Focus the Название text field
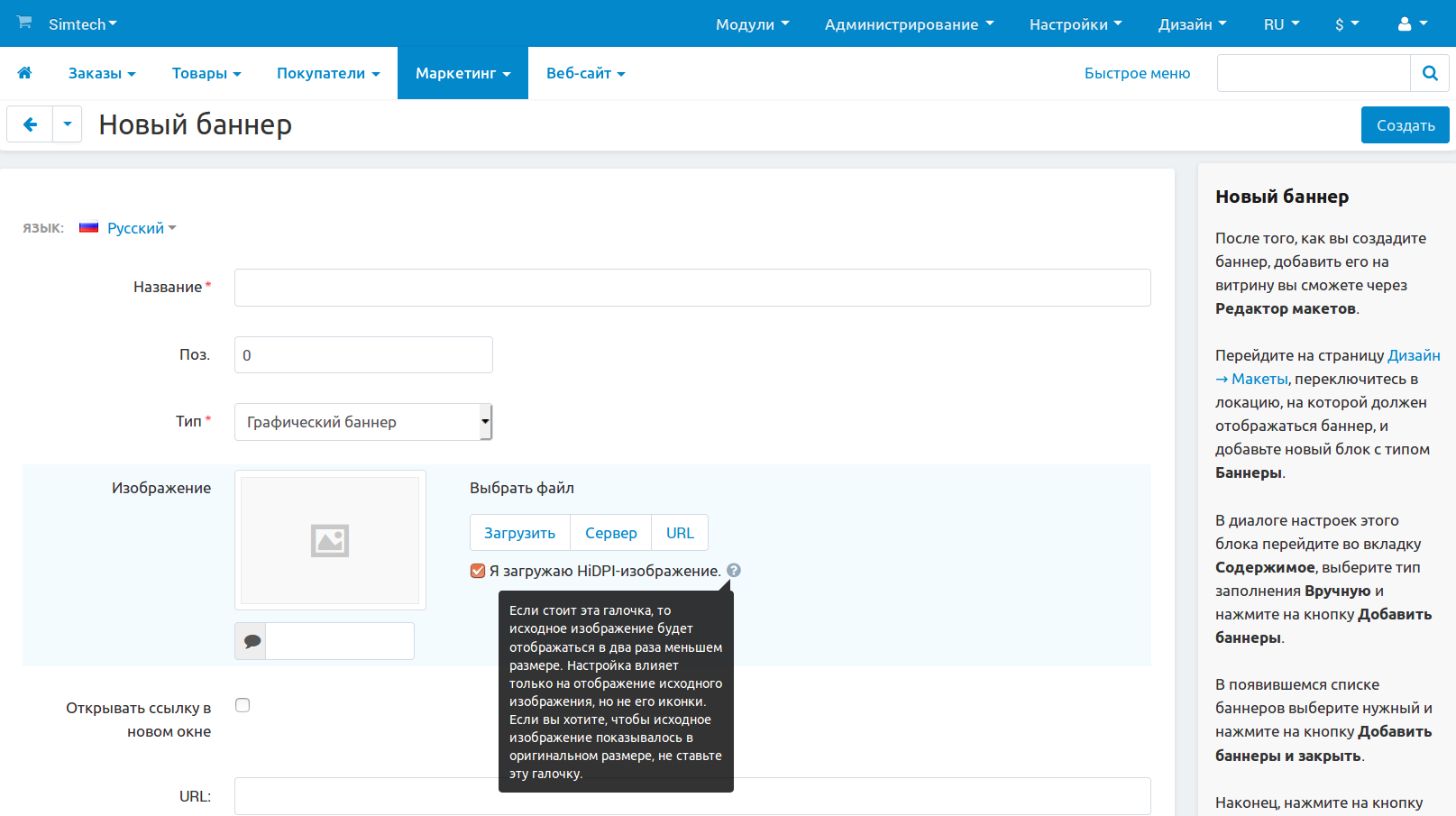Screen dimensions: 1456x816 692,288
